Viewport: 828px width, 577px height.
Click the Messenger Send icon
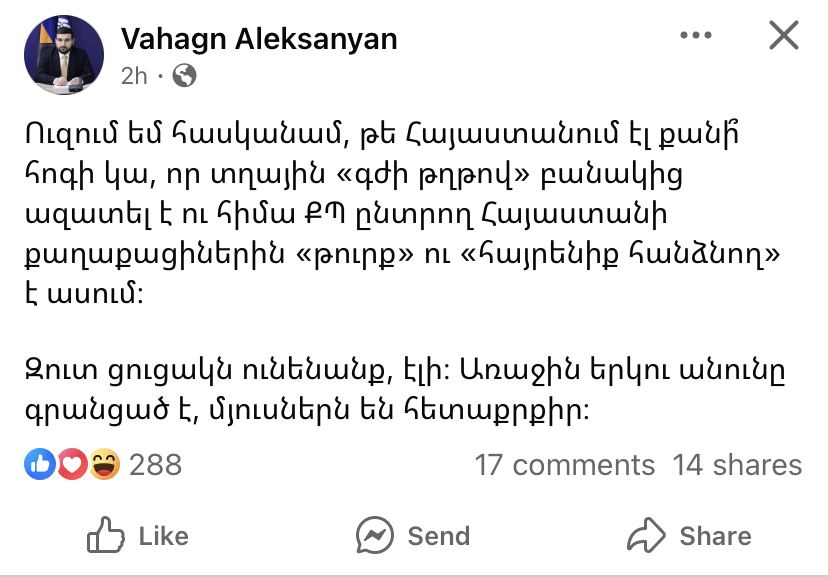[375, 535]
